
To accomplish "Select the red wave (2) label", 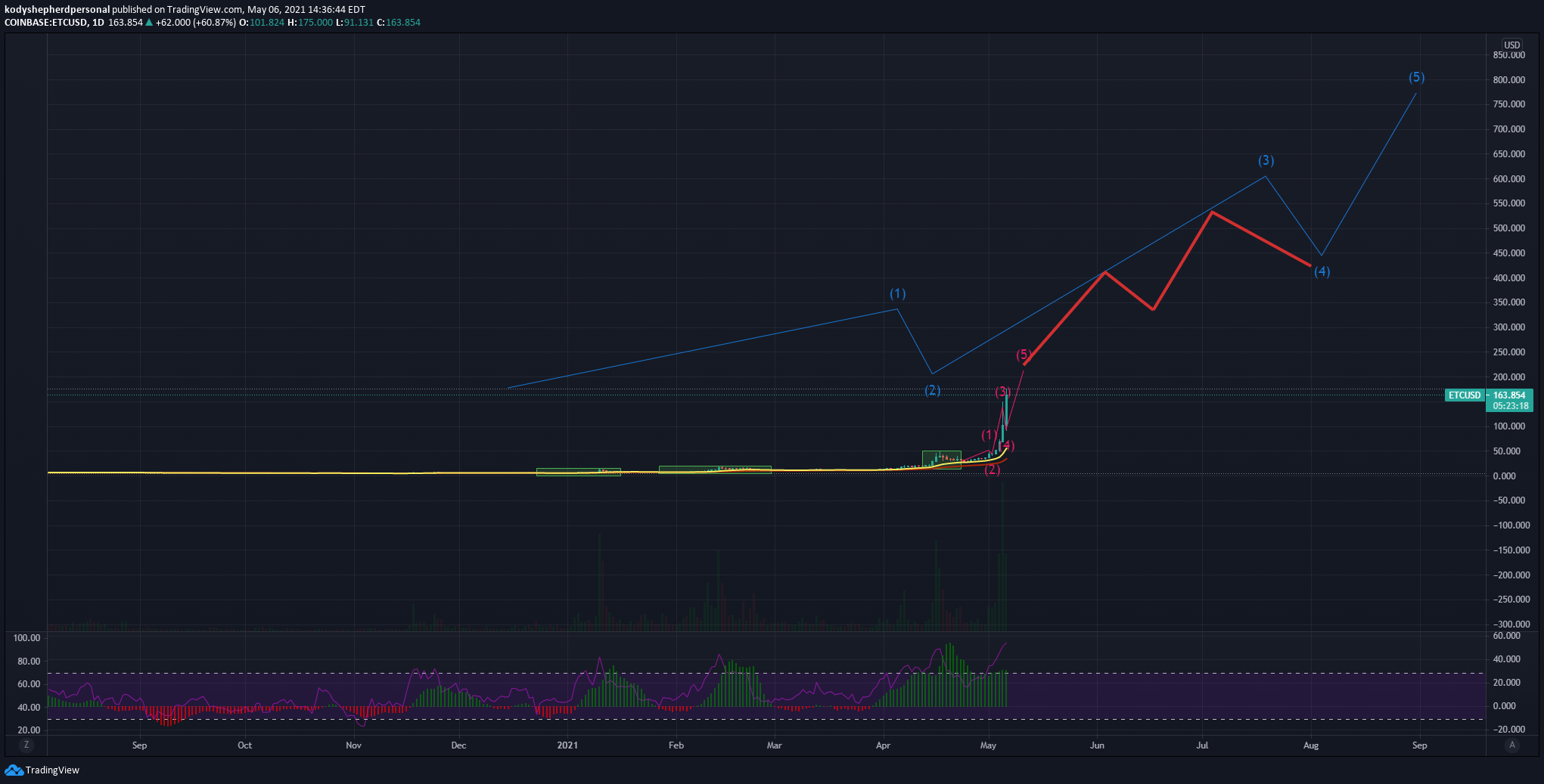I will point(992,469).
